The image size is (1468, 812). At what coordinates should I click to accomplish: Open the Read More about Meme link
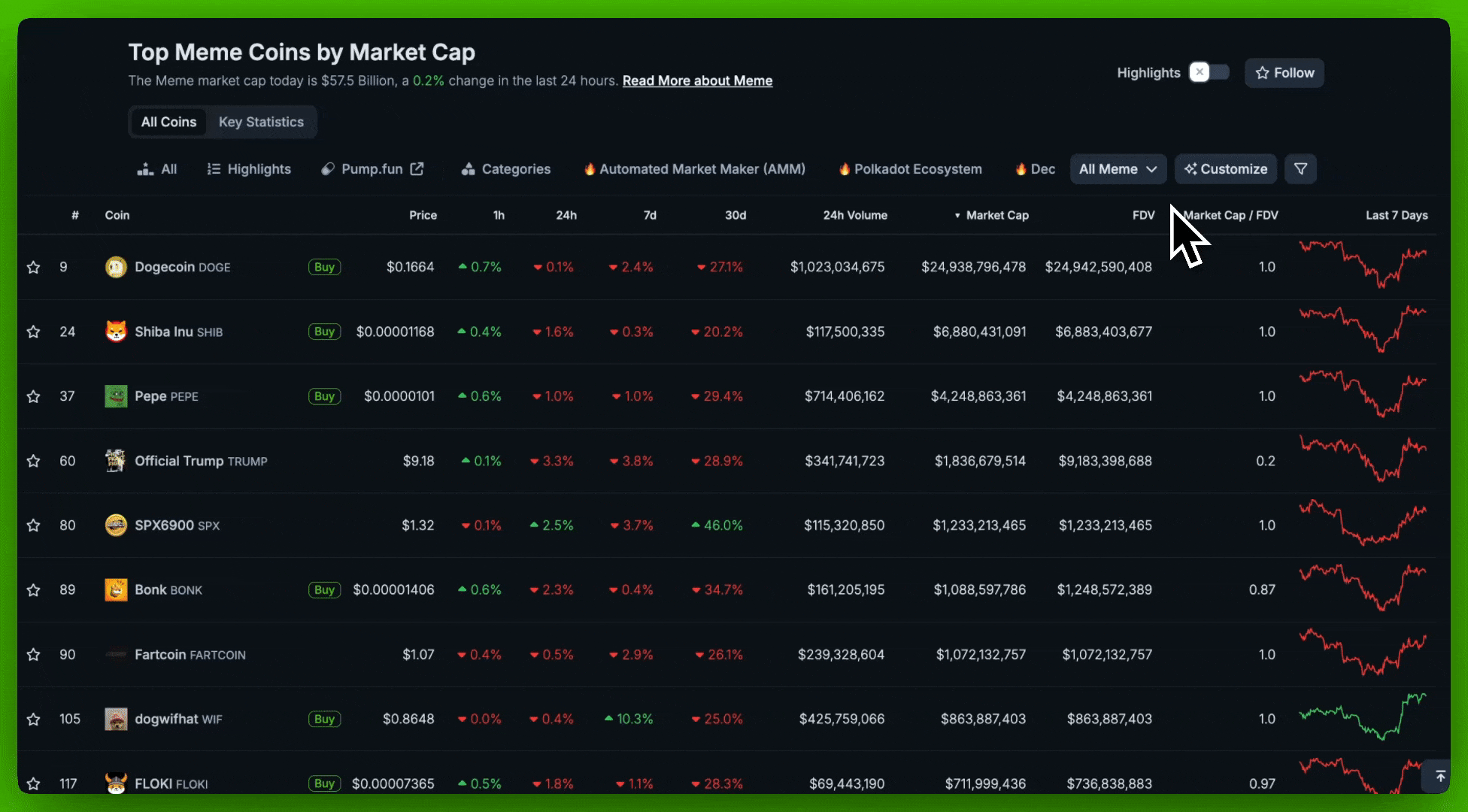(x=697, y=80)
